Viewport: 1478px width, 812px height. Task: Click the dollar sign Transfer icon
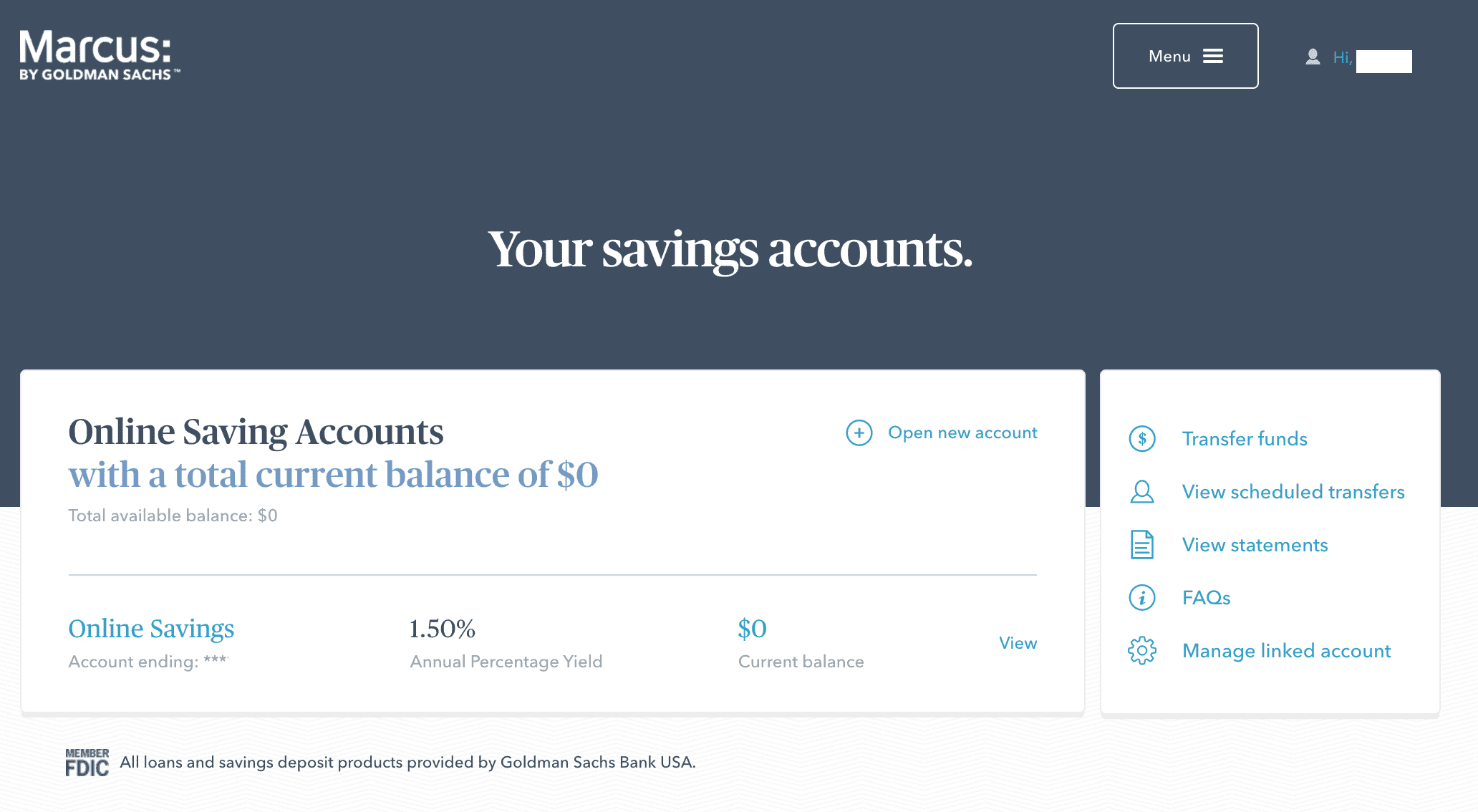click(1142, 438)
